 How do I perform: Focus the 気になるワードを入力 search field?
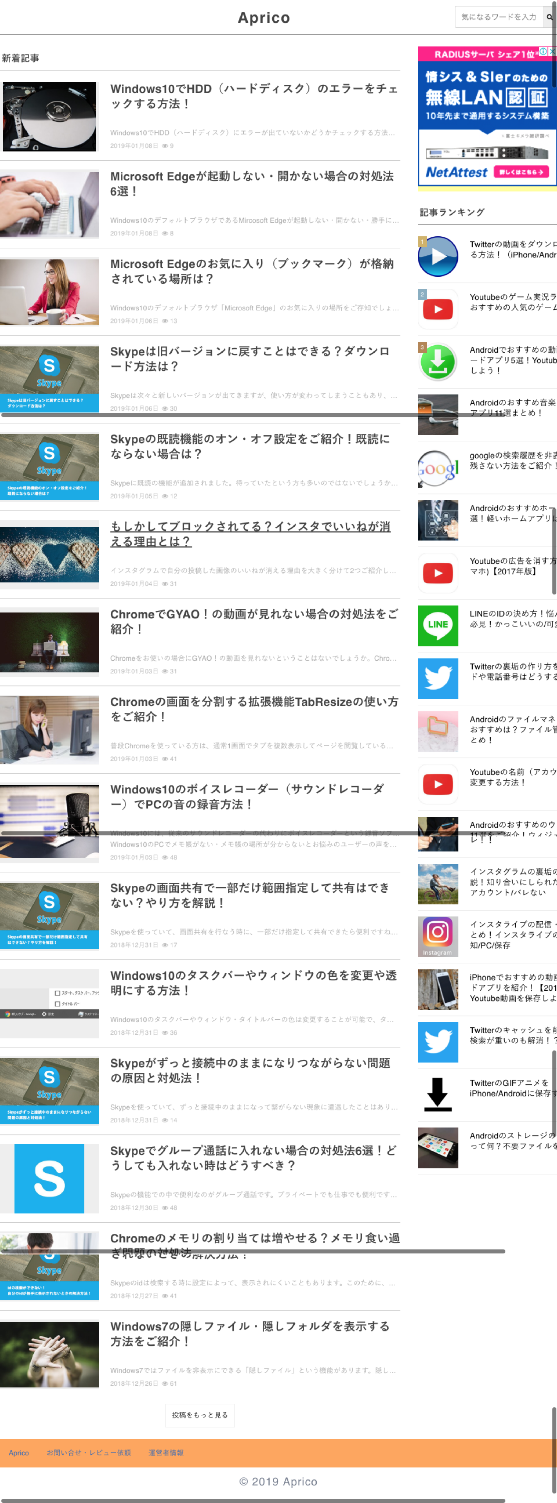499,17
